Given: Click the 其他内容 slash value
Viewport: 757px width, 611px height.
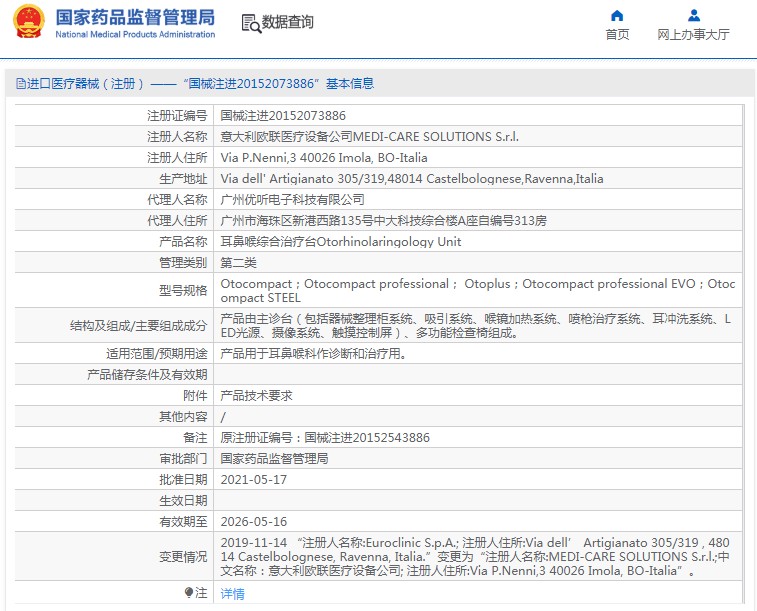Looking at the screenshot, I should [223, 417].
